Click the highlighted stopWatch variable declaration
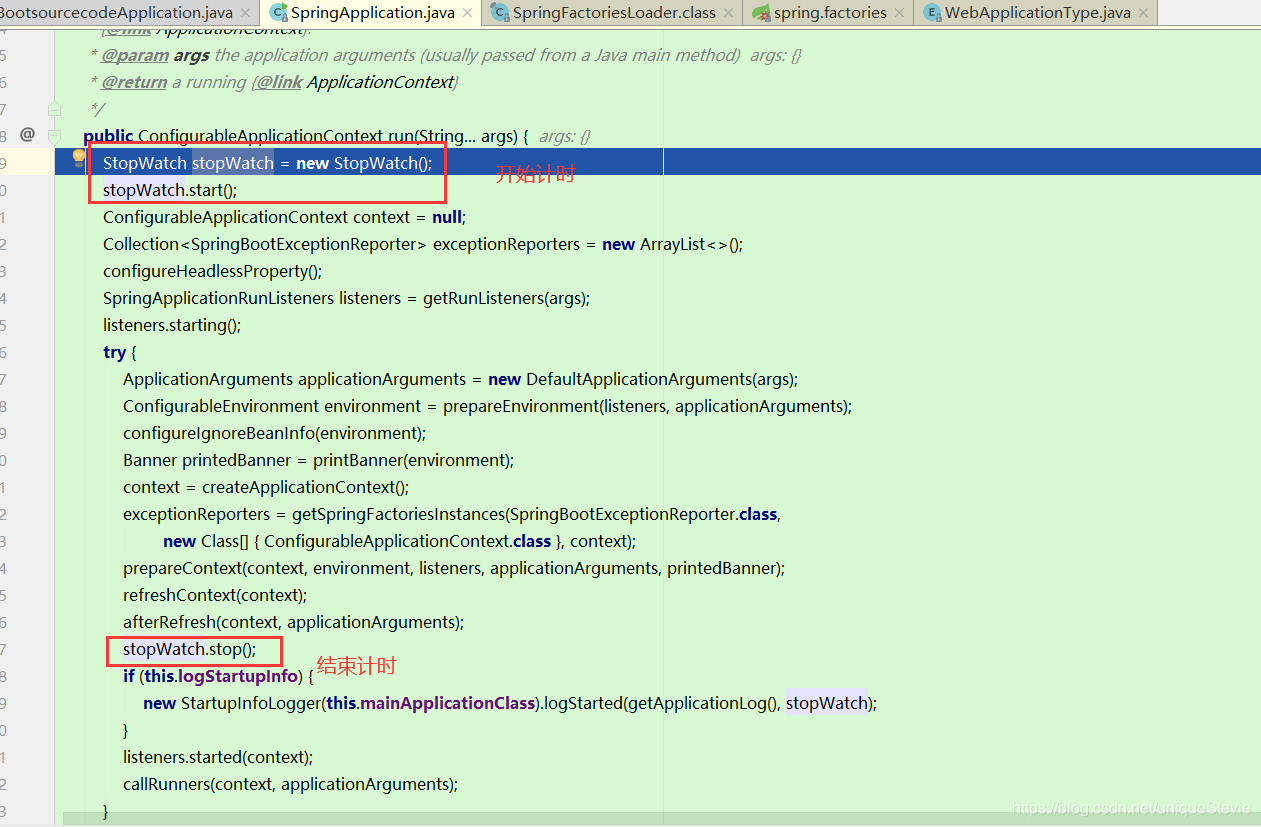The height and width of the screenshot is (827, 1261). click(233, 163)
